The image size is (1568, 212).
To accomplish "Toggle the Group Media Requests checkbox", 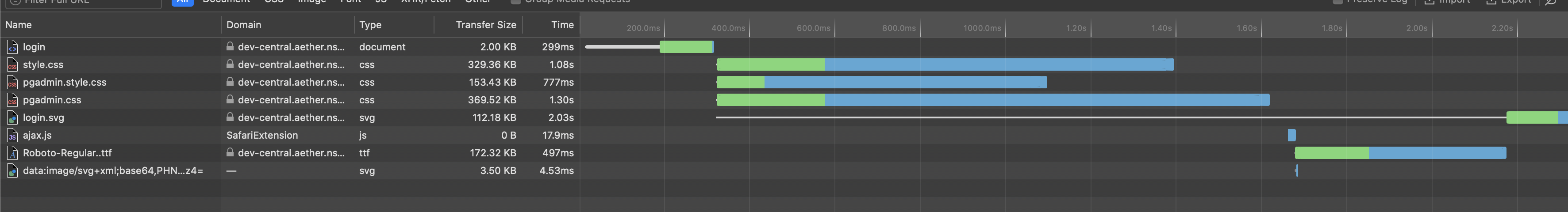I will coord(515,1).
